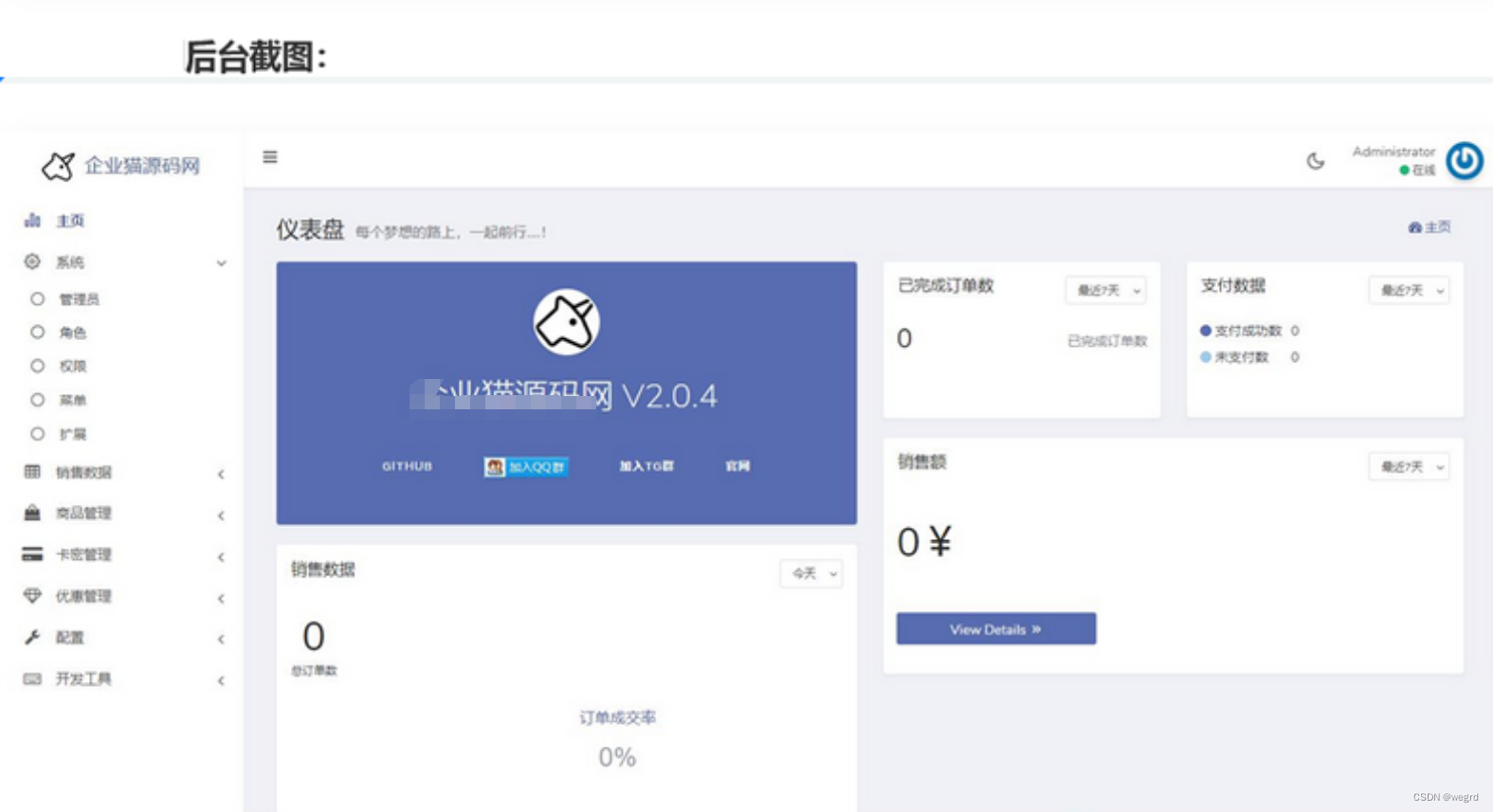Click the 商品管理 bag icon

tap(32, 513)
